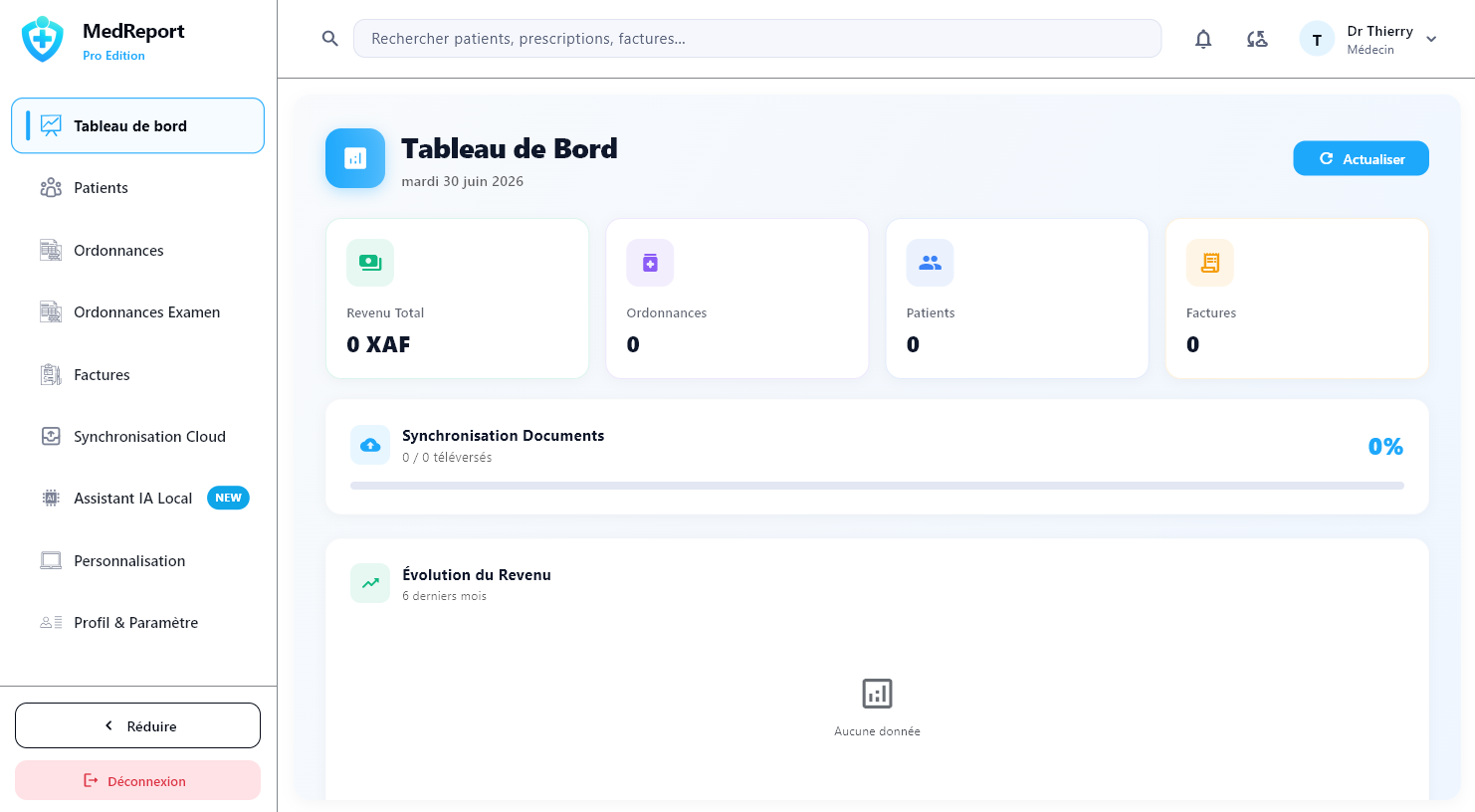
Task: Open Synchronisation Cloud page
Action: 137,436
